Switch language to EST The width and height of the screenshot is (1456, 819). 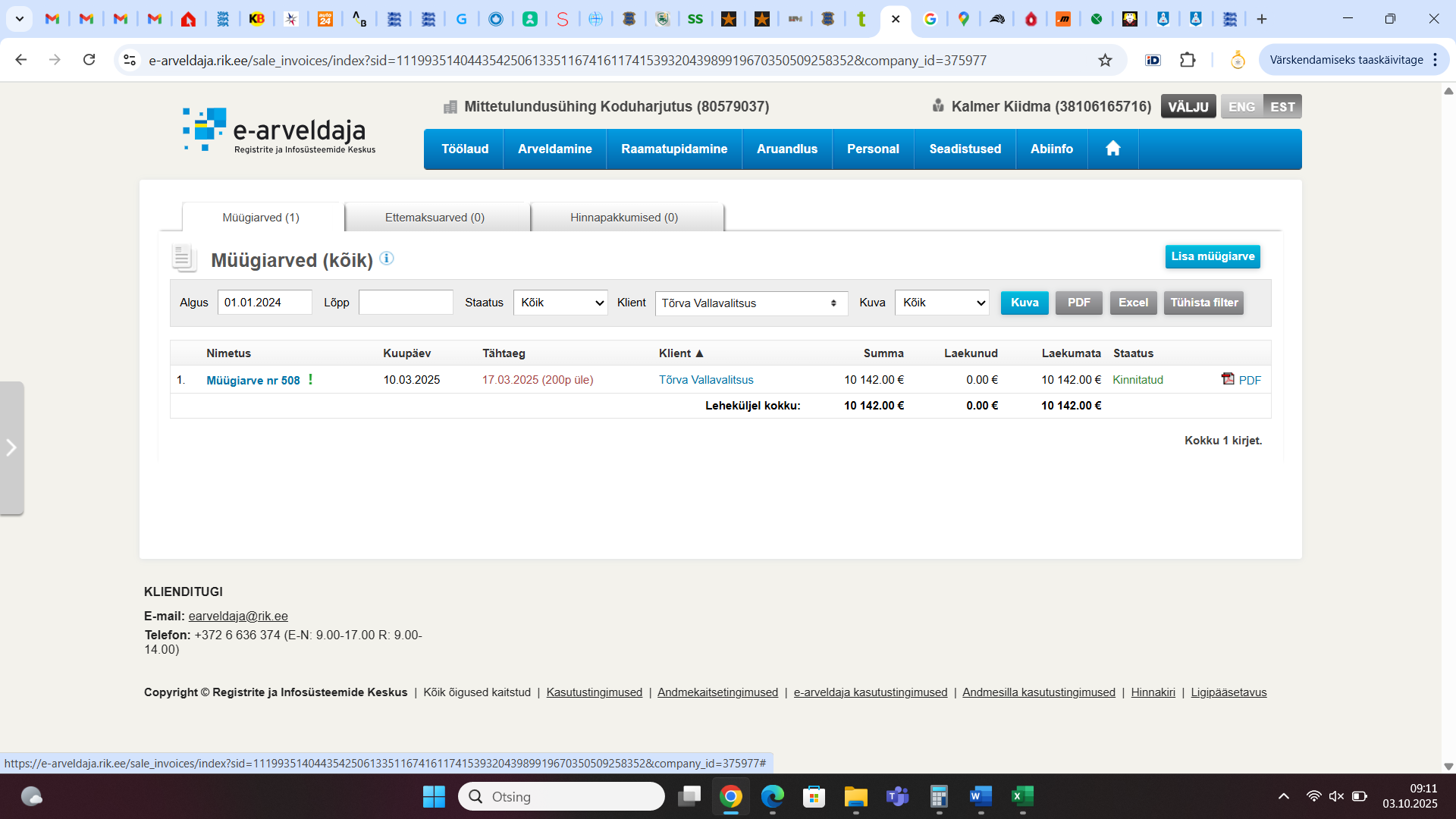click(1282, 107)
